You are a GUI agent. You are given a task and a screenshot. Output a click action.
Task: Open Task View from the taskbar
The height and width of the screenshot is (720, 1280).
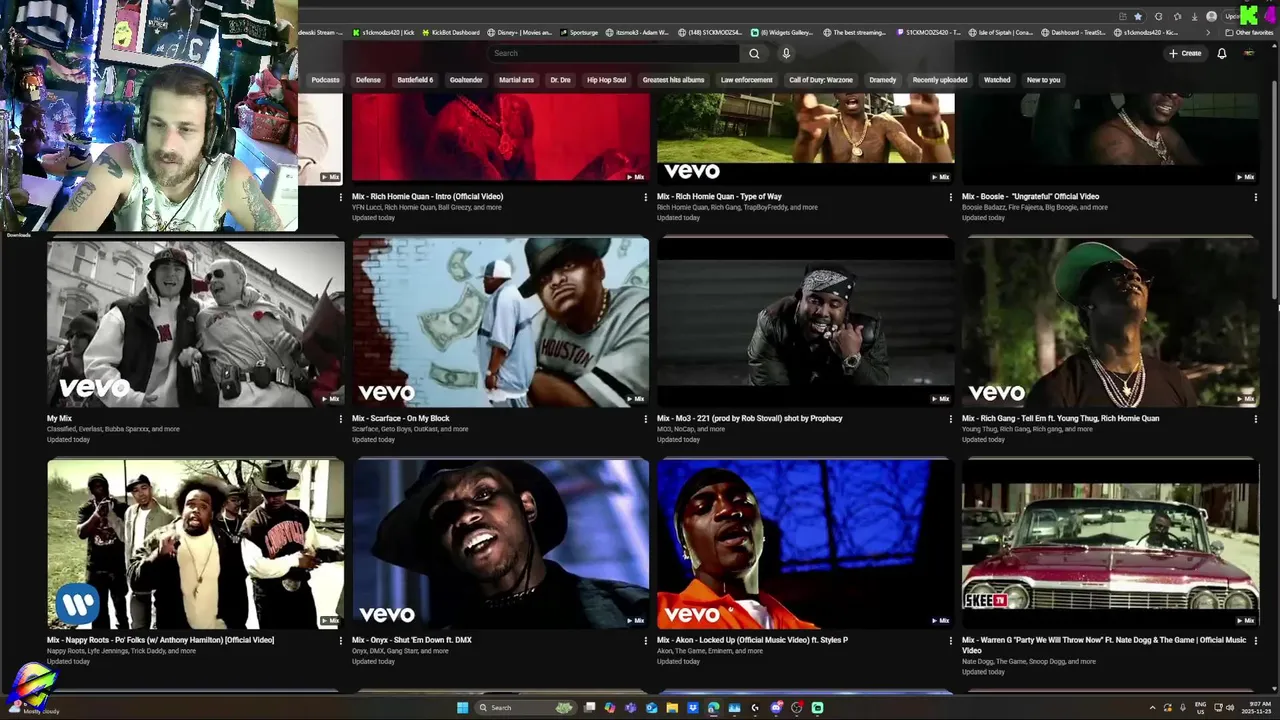coord(589,708)
